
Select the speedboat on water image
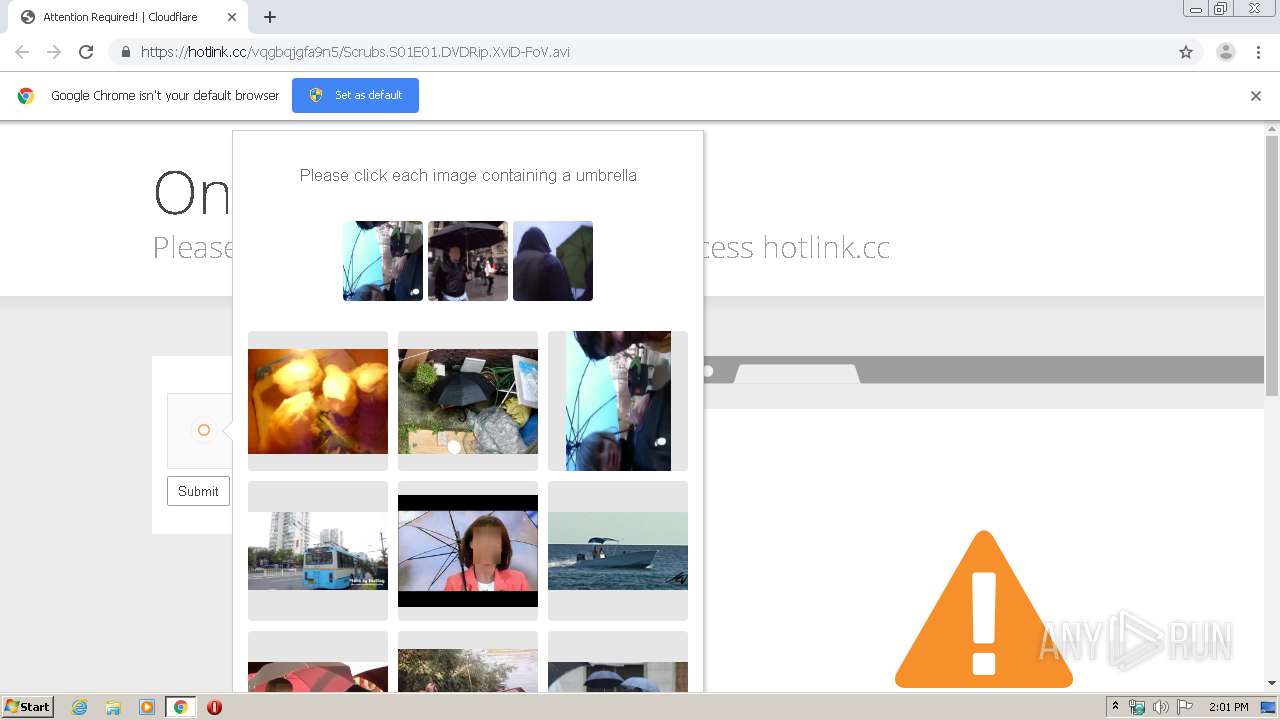618,551
